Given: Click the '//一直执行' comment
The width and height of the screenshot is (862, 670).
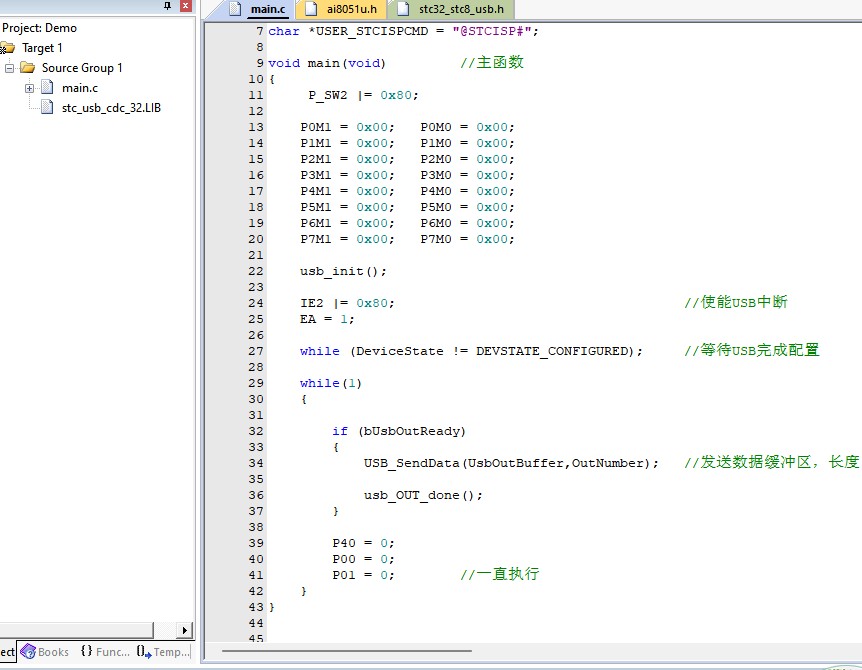Looking at the screenshot, I should [x=500, y=574].
